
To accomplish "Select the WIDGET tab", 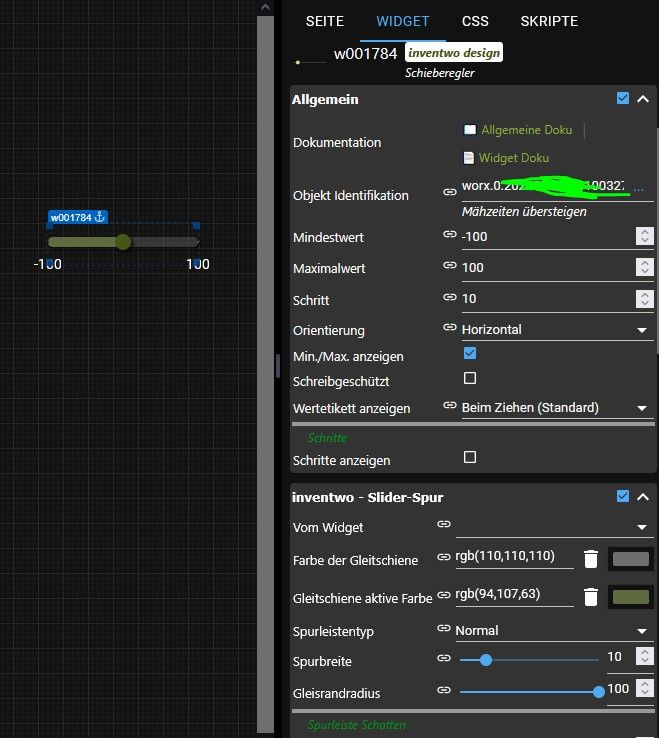I will click(402, 21).
